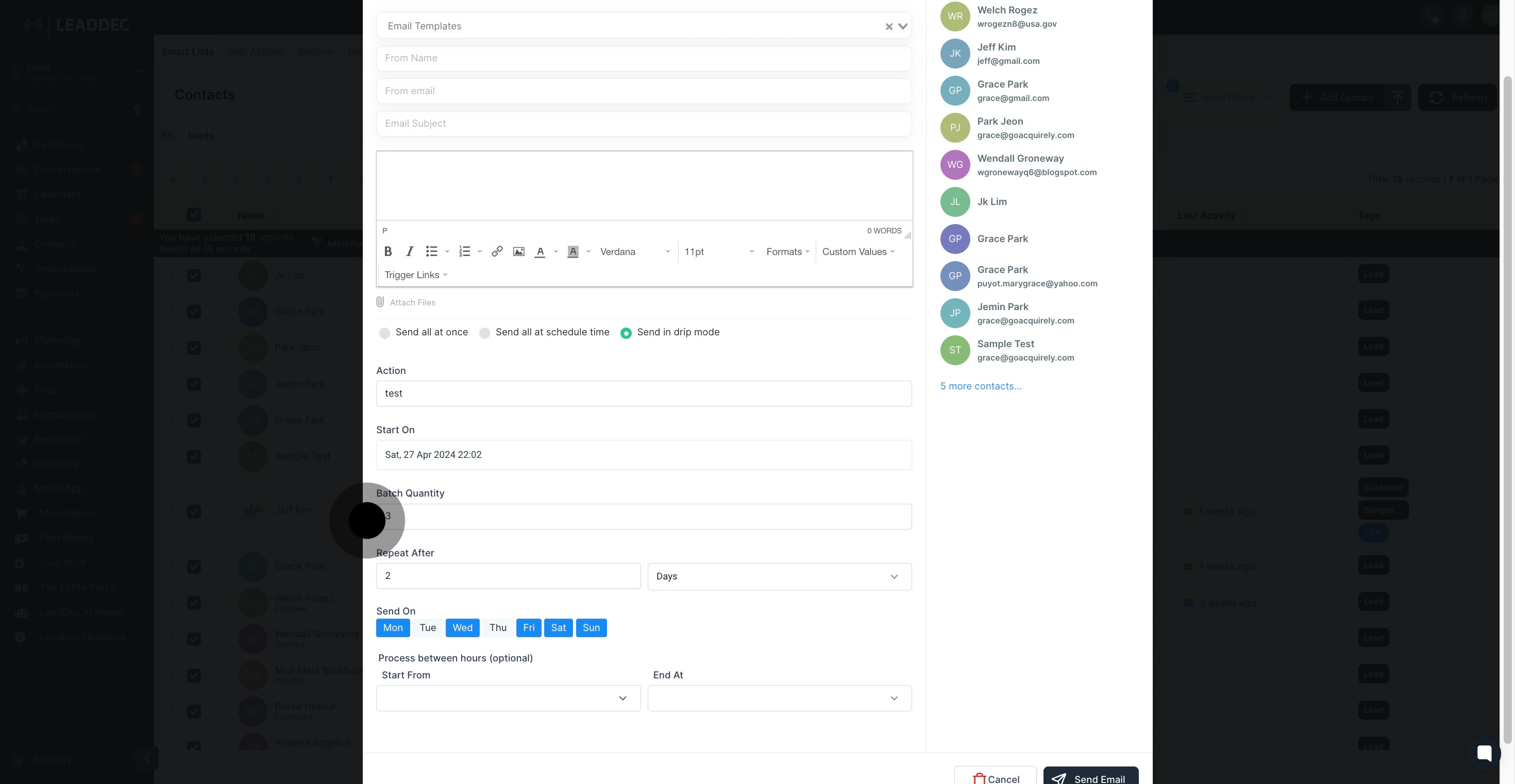Toggle the header select-all checkbox by Name

coord(193,215)
